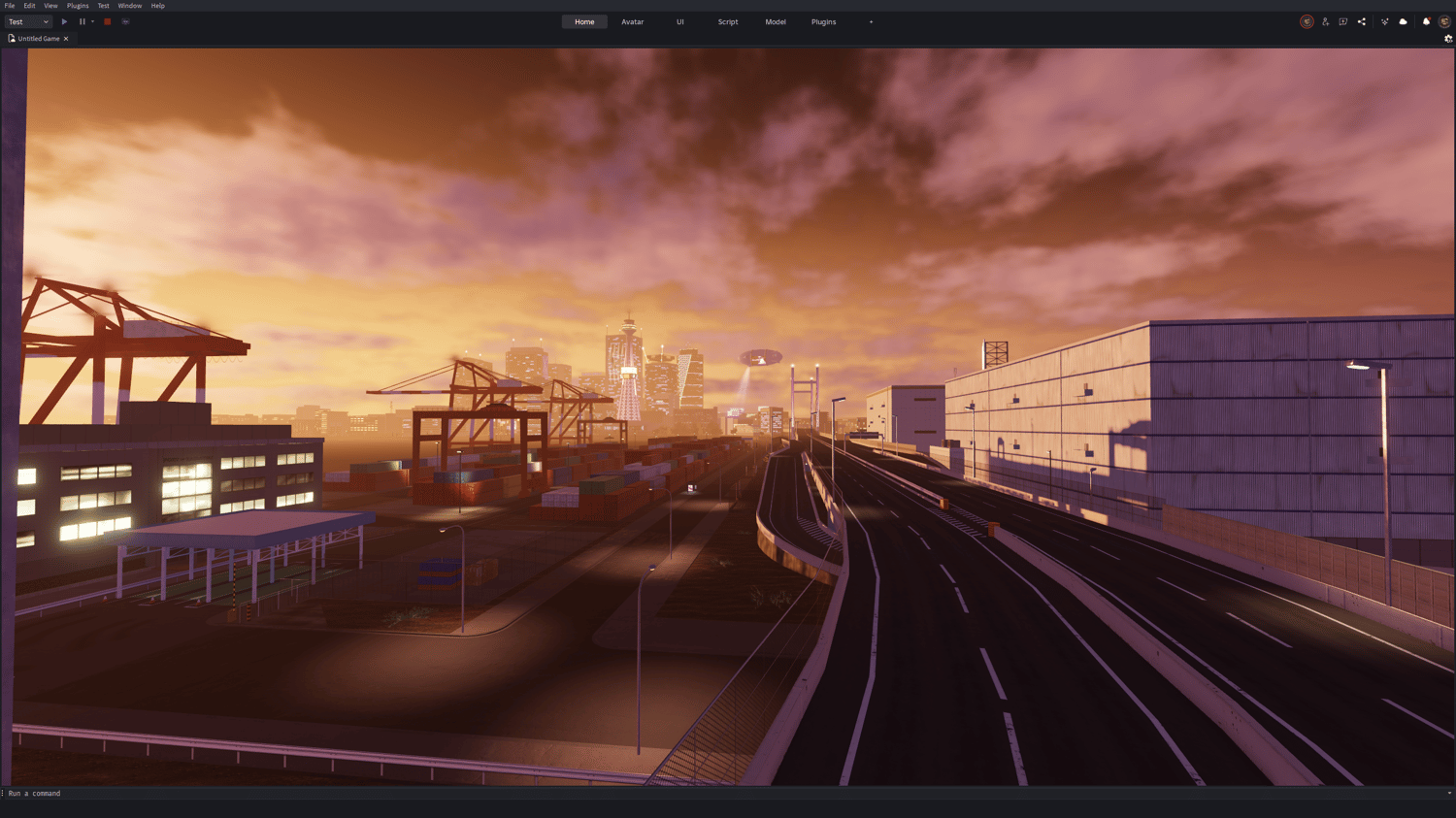Select the Untitled Game document tab
This screenshot has width=1456, height=818.
click(39, 39)
